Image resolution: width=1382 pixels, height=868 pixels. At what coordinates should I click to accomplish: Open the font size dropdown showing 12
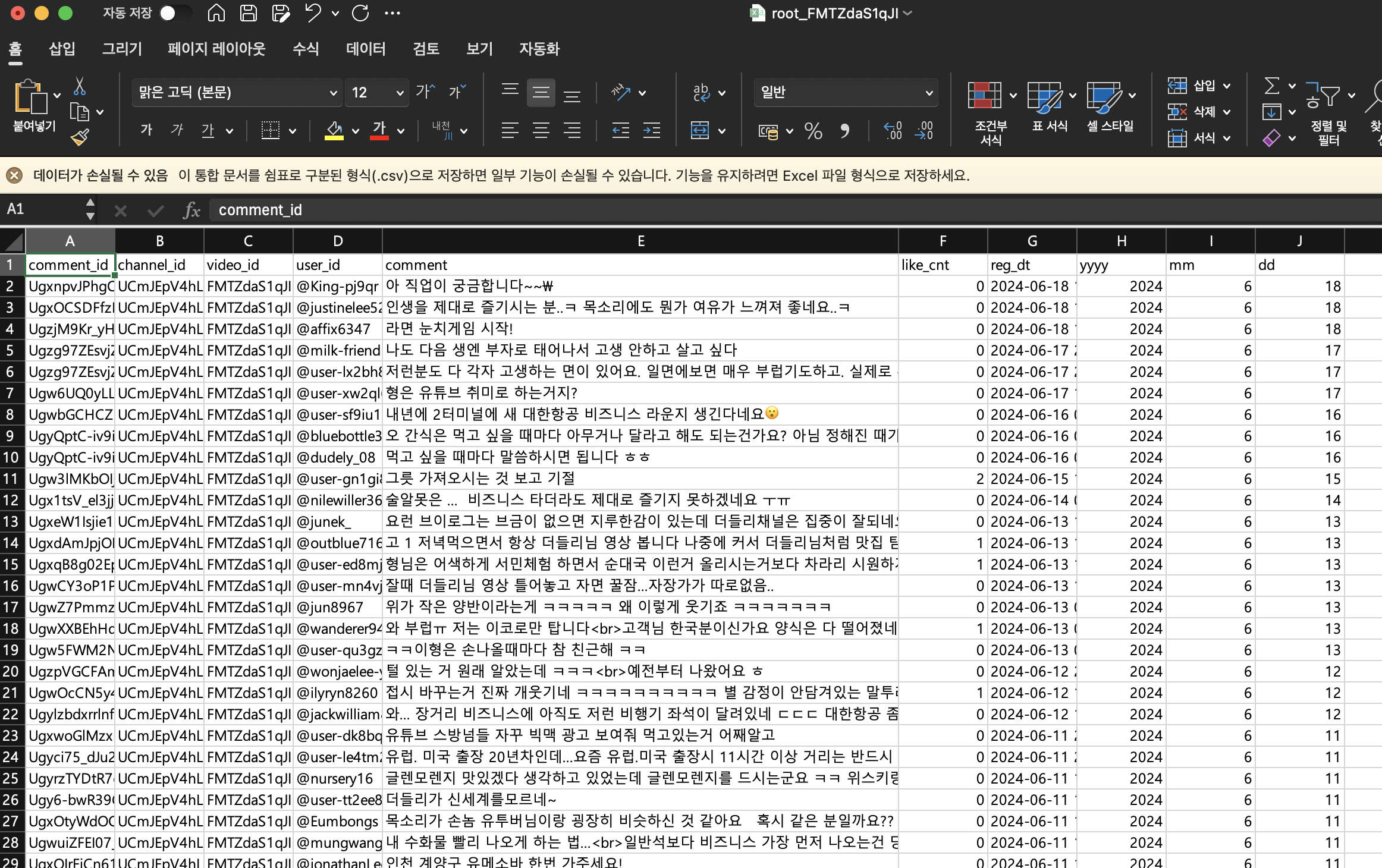(x=400, y=93)
